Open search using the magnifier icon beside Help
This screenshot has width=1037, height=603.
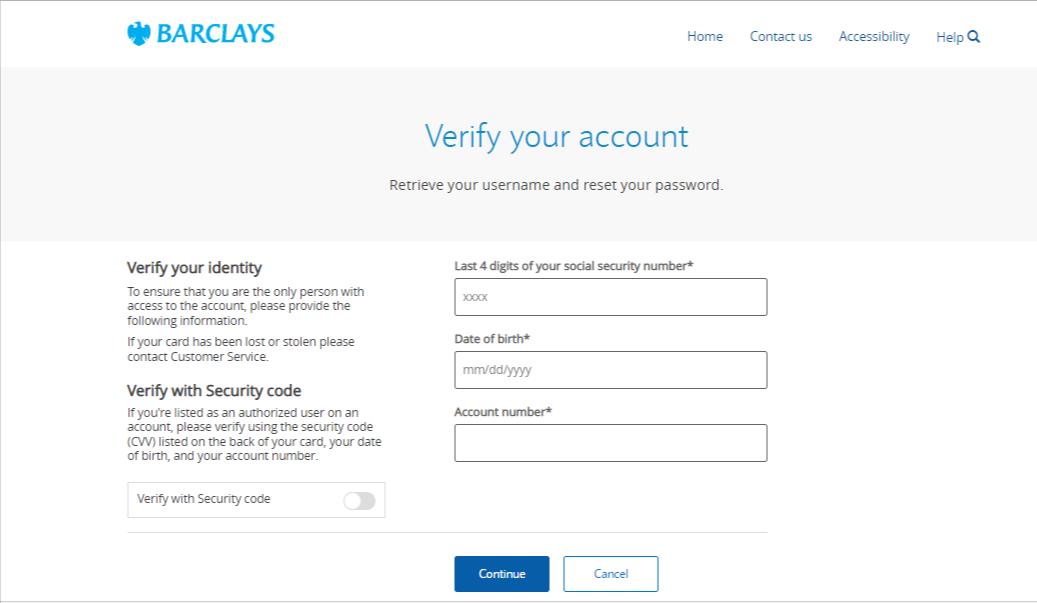tap(972, 36)
